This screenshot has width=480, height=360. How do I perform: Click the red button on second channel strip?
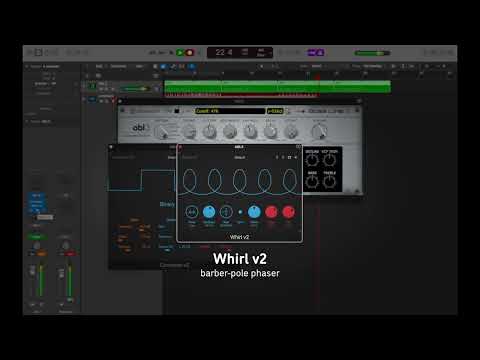tap(70, 254)
